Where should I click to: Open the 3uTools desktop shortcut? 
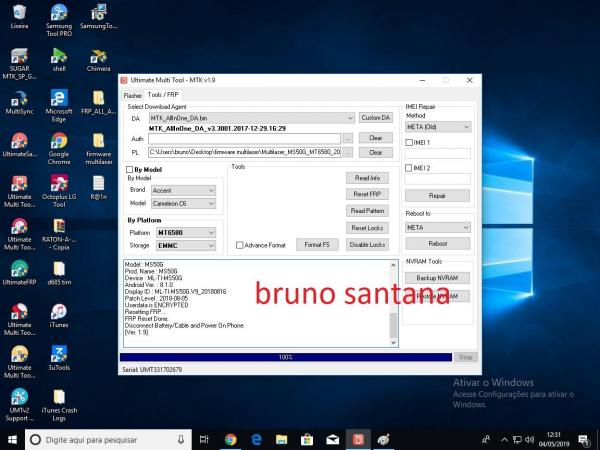[59, 359]
